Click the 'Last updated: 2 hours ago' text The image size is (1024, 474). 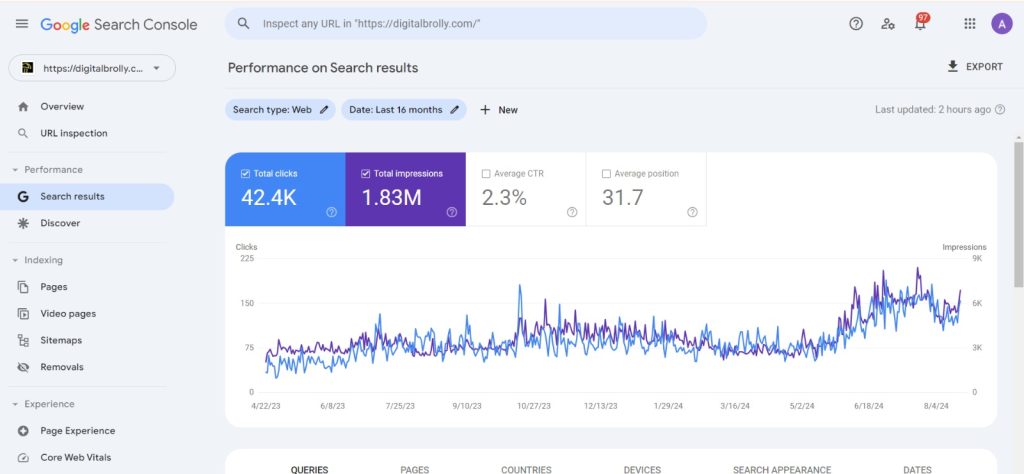933,110
